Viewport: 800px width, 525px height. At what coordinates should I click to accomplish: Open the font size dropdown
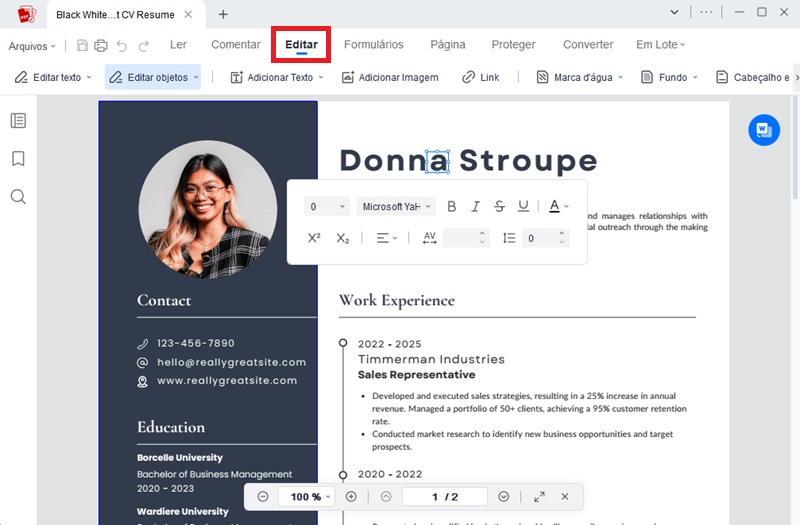tap(328, 207)
